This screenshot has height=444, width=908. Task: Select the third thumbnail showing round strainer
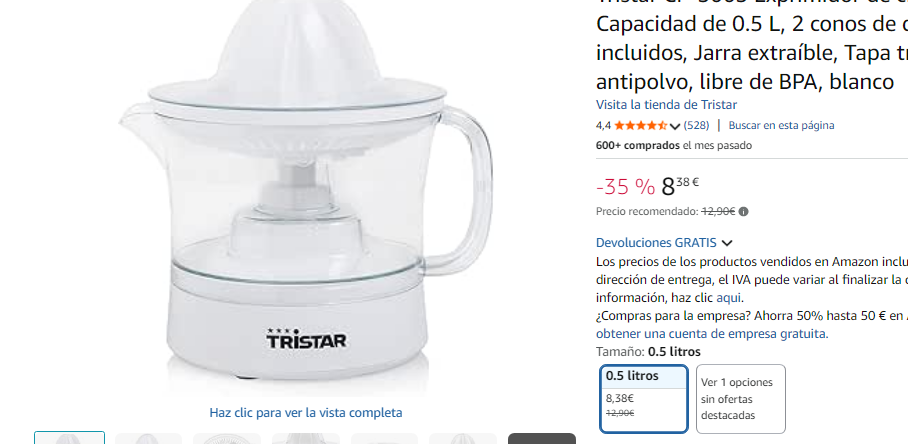click(x=227, y=438)
